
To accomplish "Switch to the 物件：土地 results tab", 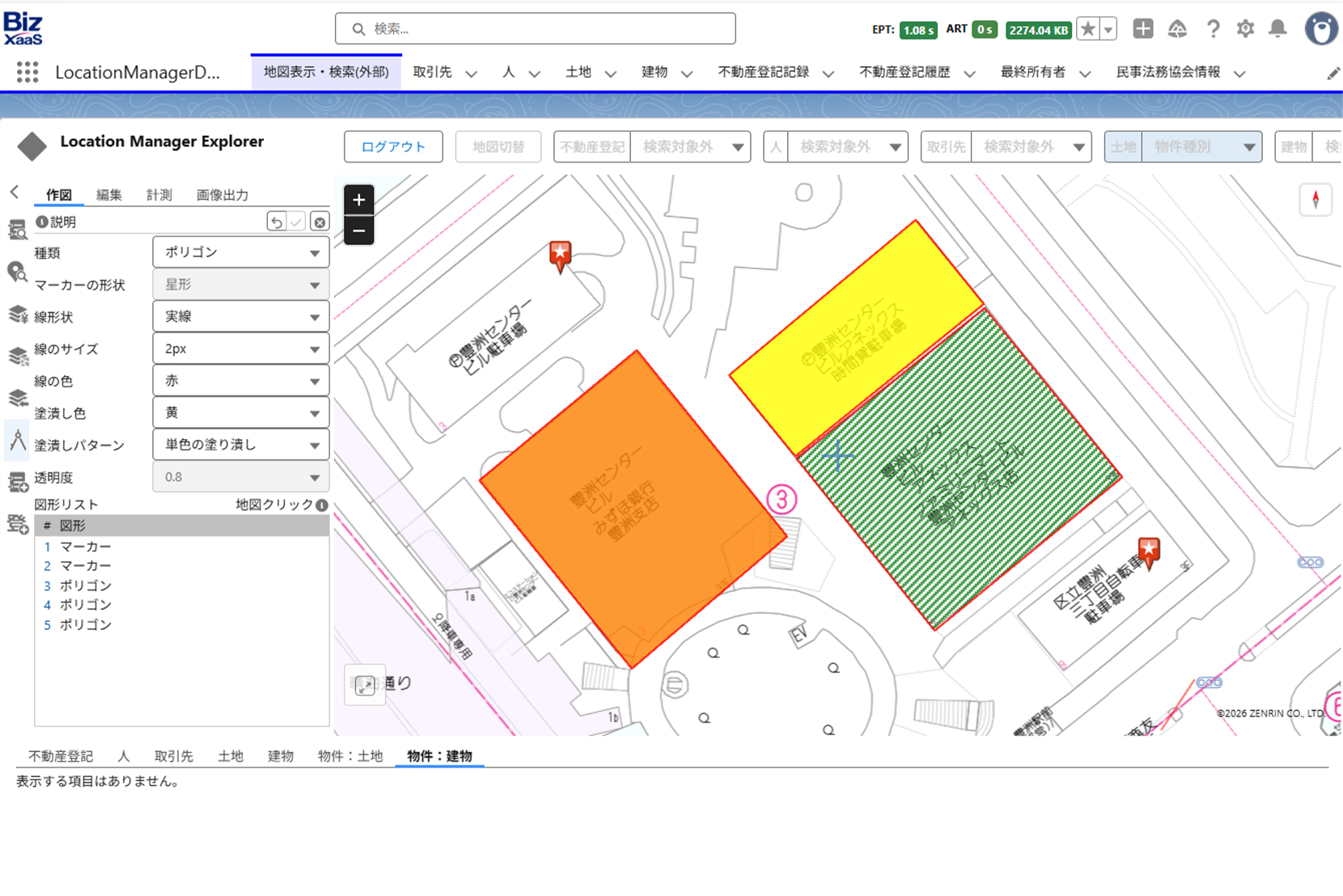I will [x=350, y=756].
